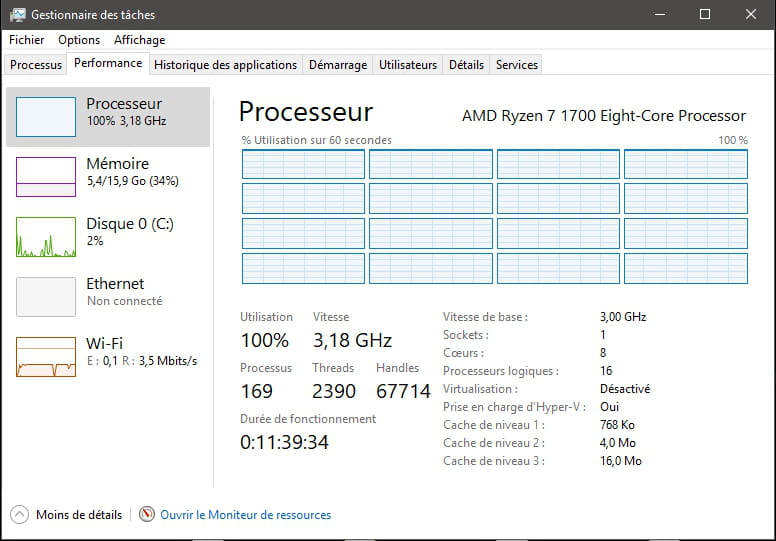Open the Utilisateurs tab
This screenshot has height=541, width=776.
pos(408,65)
